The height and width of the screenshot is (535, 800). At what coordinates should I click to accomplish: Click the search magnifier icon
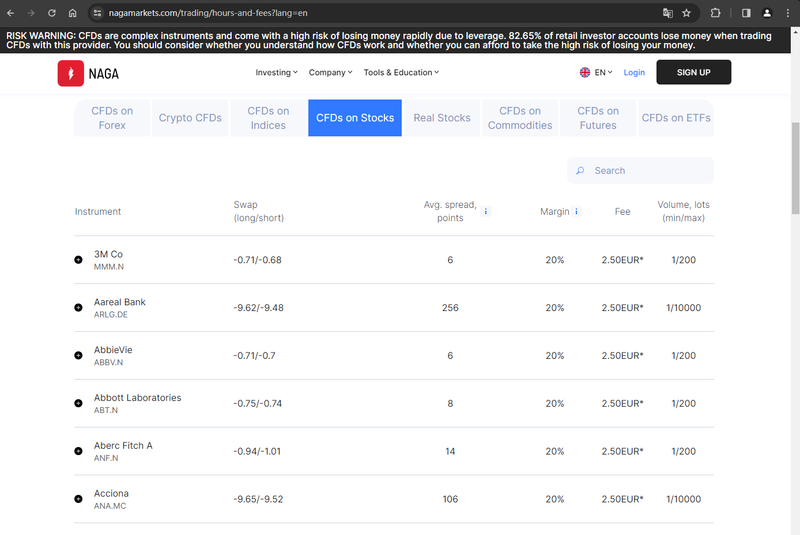580,170
